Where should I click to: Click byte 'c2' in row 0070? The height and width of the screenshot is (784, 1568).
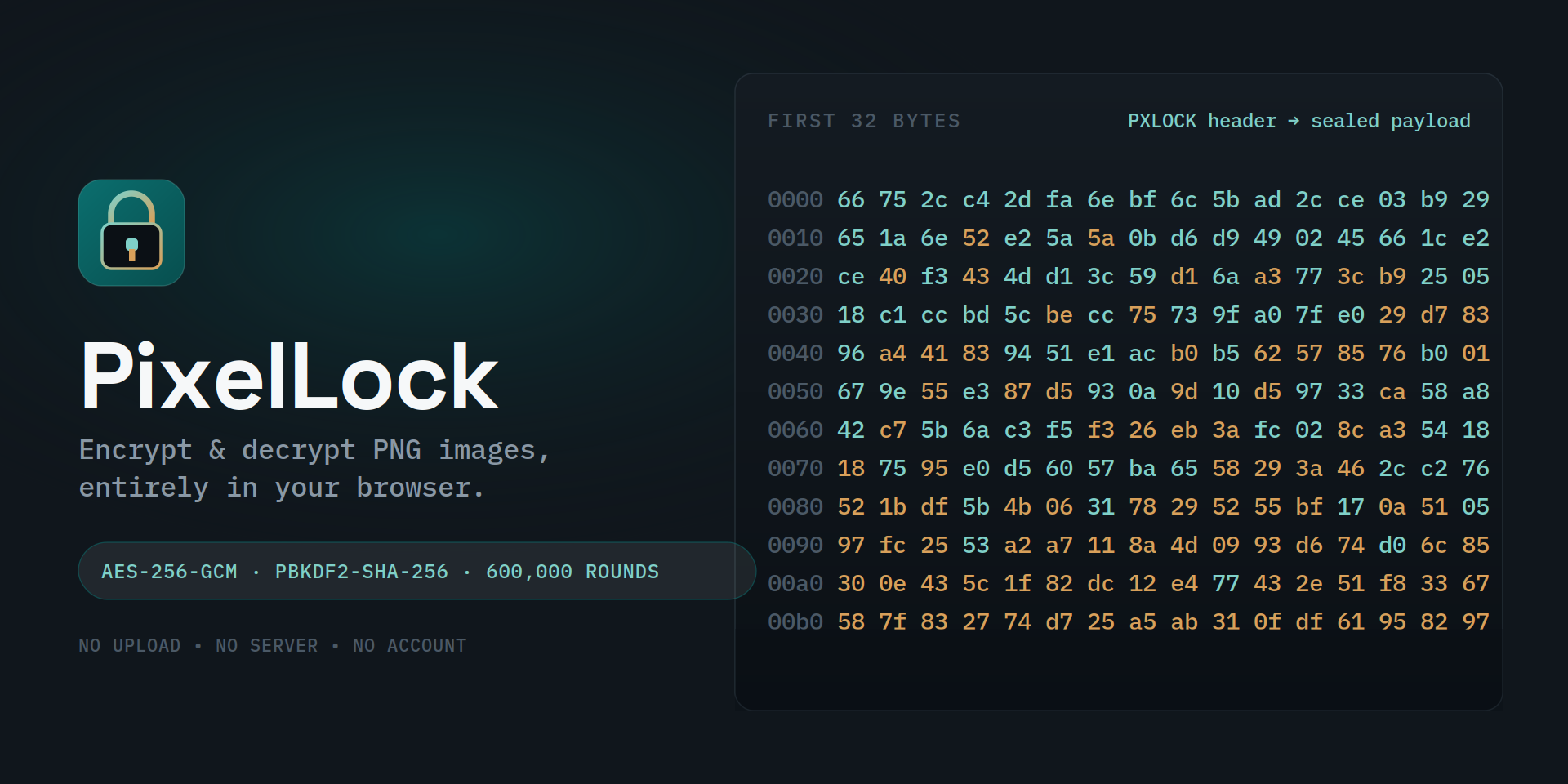1434,469
